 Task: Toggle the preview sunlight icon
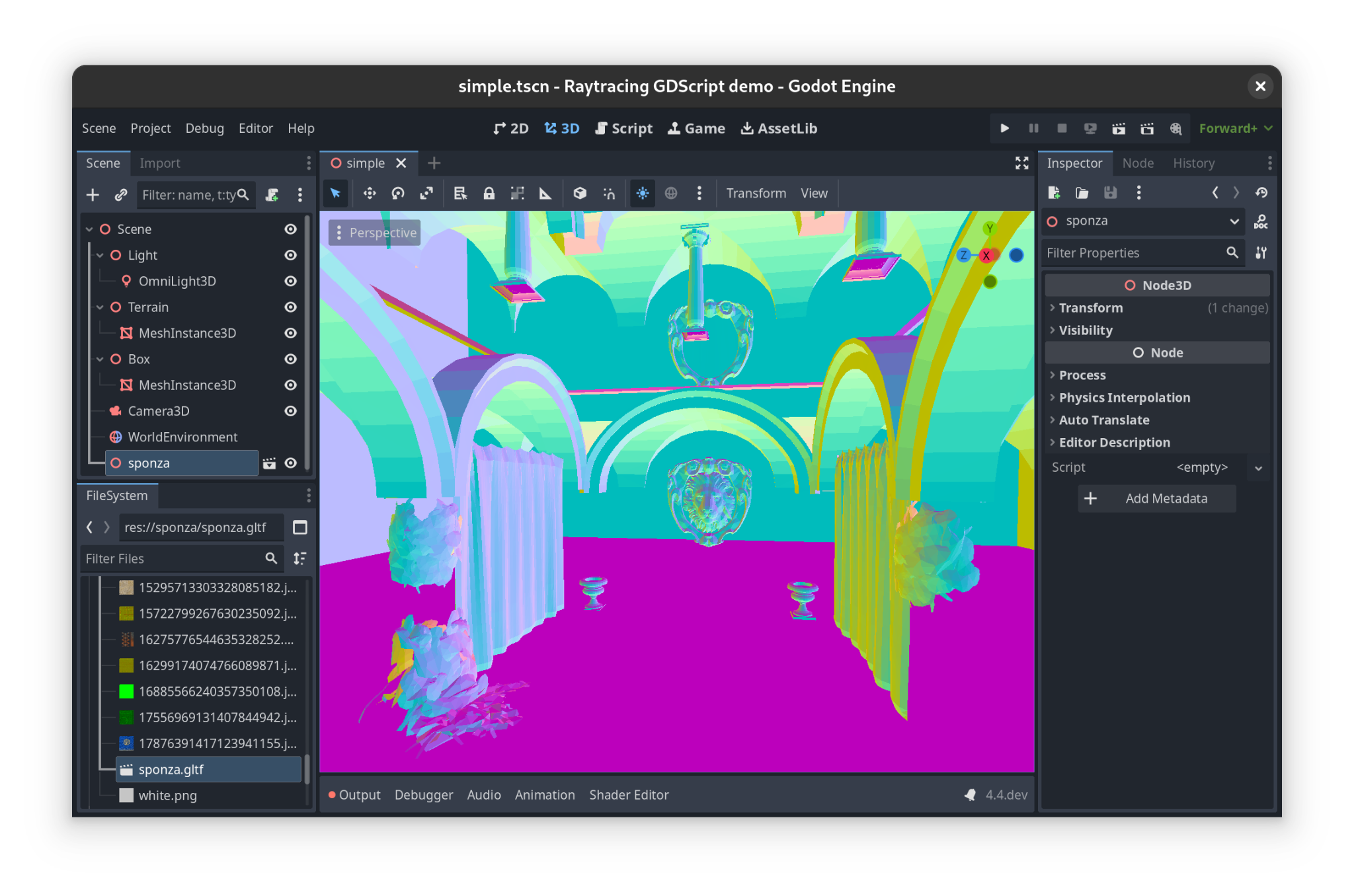643,193
